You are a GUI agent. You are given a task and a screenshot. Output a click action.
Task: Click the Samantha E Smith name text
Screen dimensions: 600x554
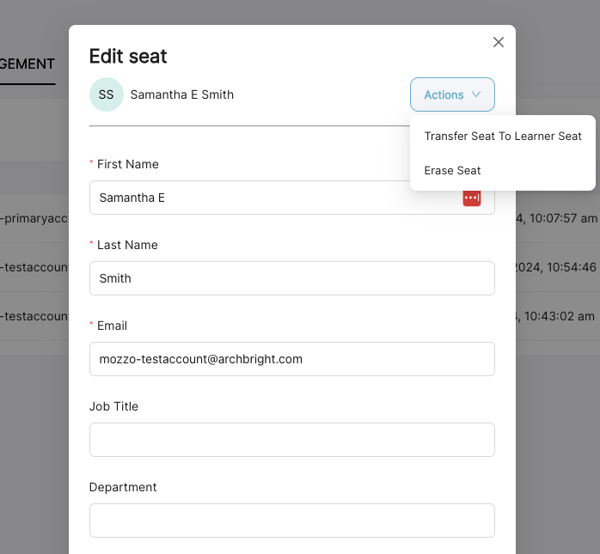[182, 95]
